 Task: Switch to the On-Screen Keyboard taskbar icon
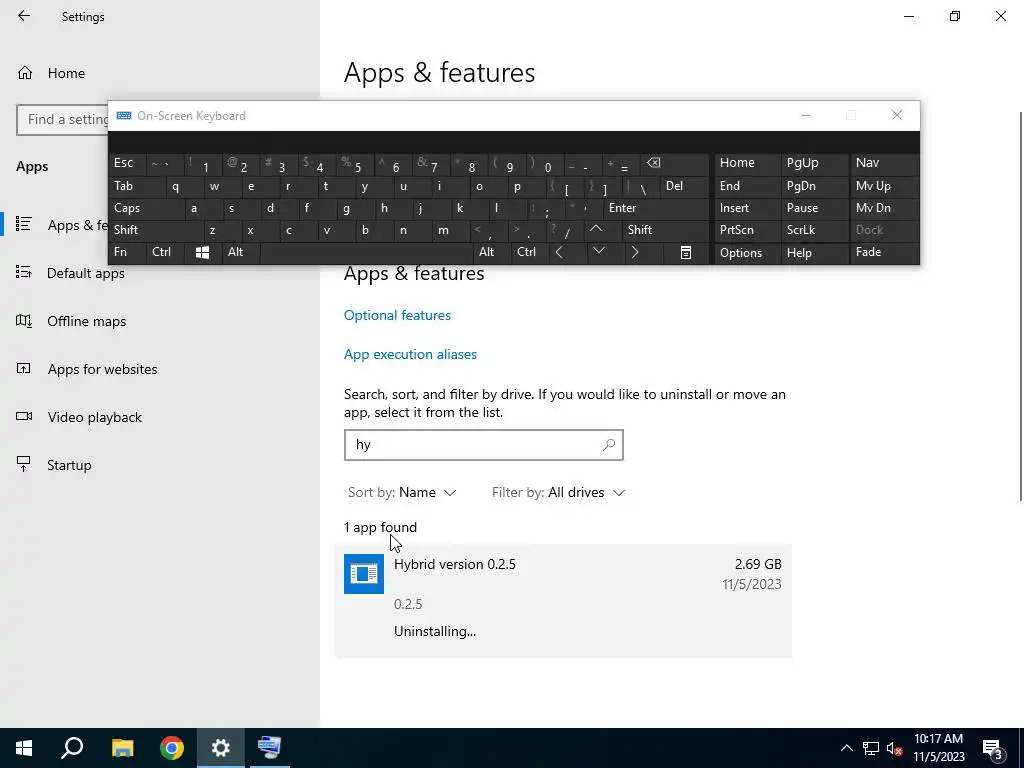click(269, 748)
